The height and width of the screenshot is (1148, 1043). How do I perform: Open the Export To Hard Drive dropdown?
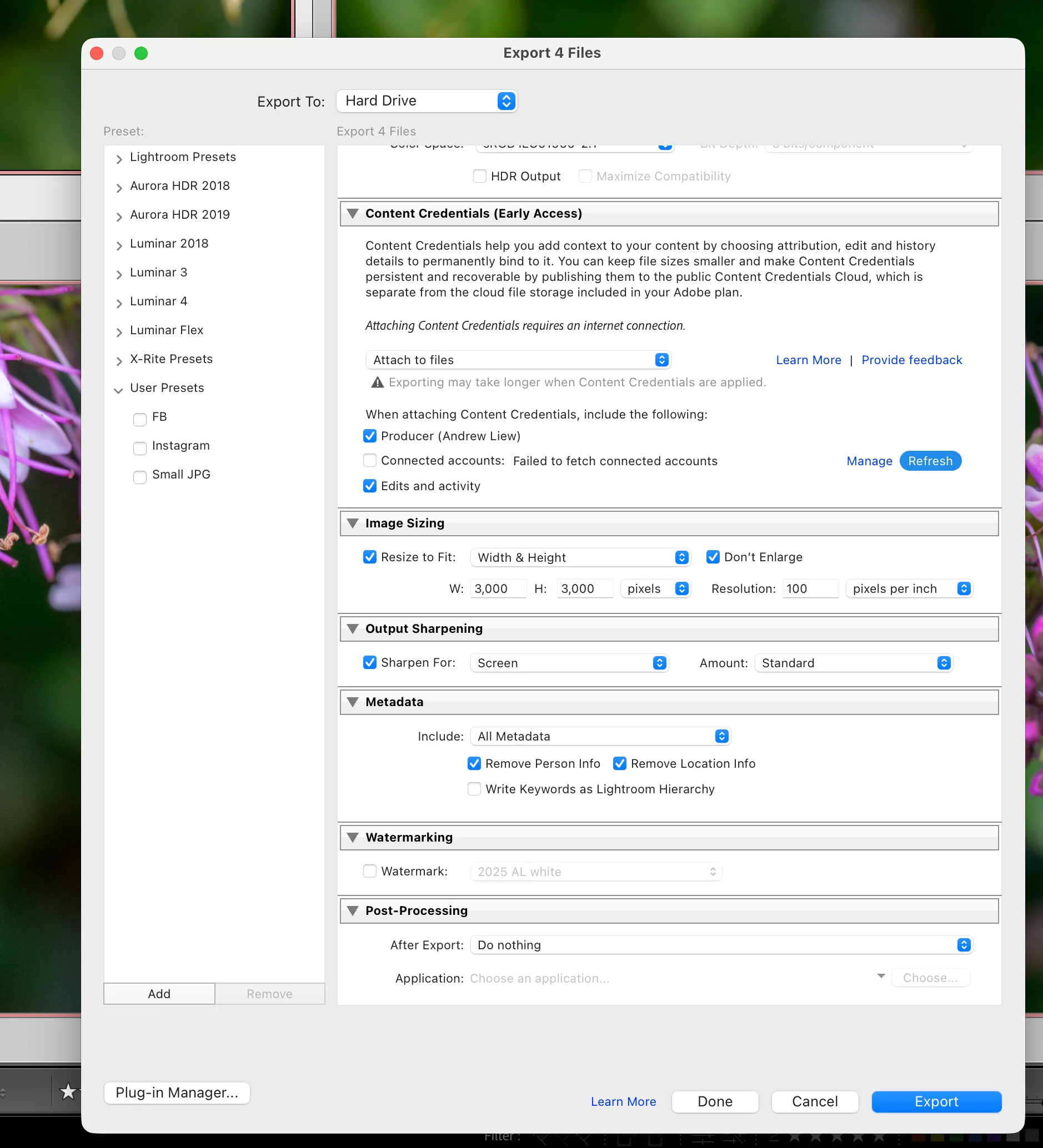tap(427, 101)
